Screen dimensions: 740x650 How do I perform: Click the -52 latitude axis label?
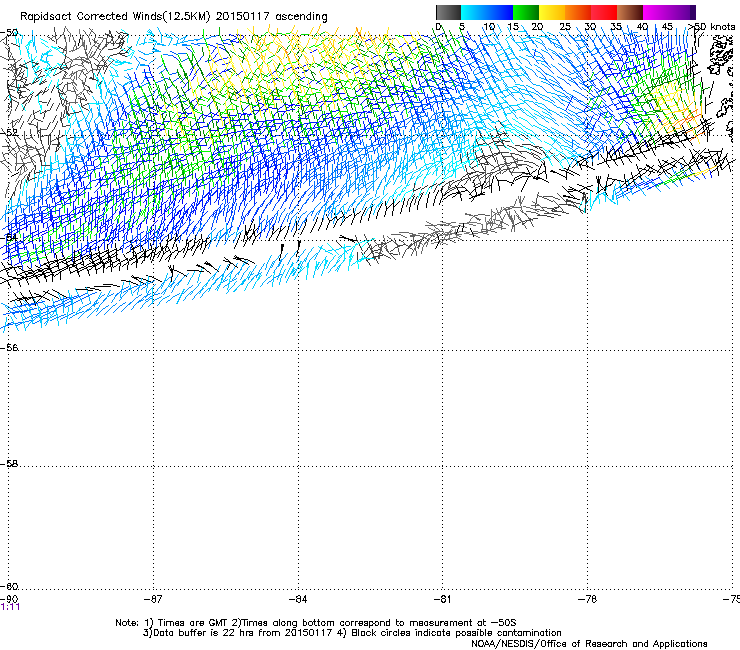[x=9, y=133]
